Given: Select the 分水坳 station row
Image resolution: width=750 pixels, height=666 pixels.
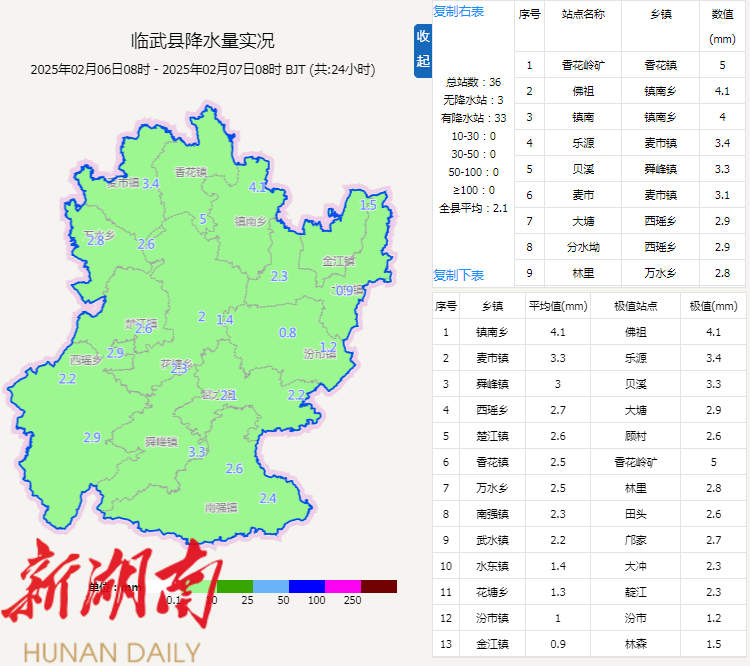Looking at the screenshot, I should 582,246.
